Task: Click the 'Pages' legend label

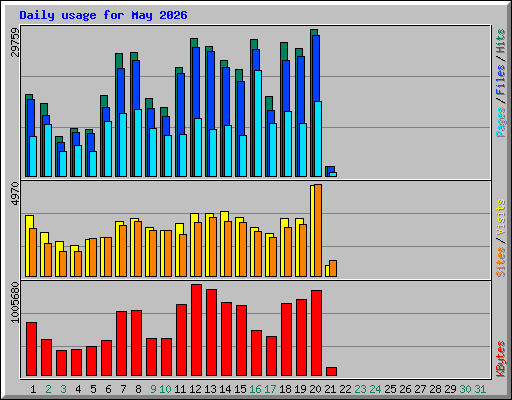Action: coord(501,122)
